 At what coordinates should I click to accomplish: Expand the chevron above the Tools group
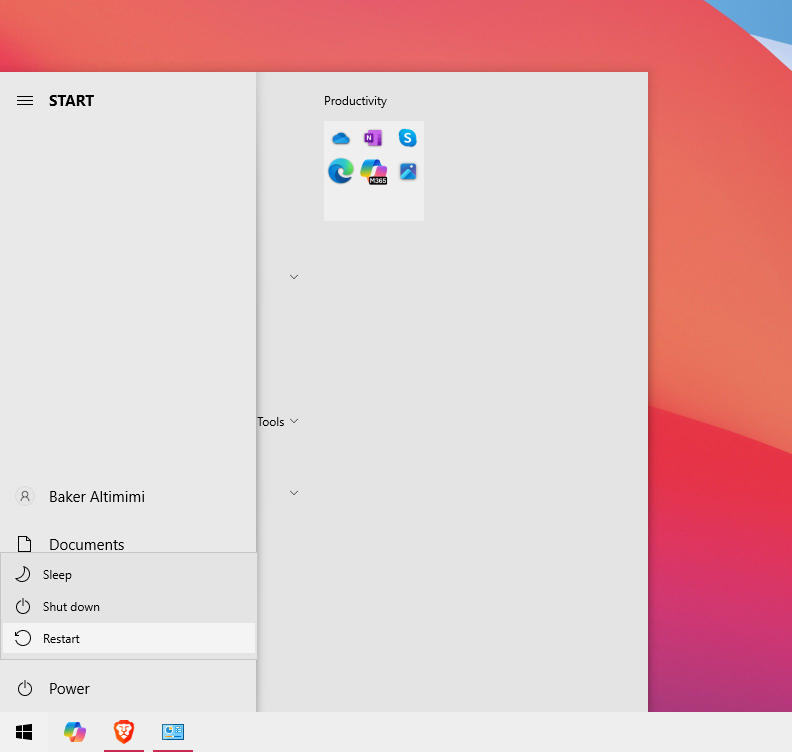pos(294,277)
